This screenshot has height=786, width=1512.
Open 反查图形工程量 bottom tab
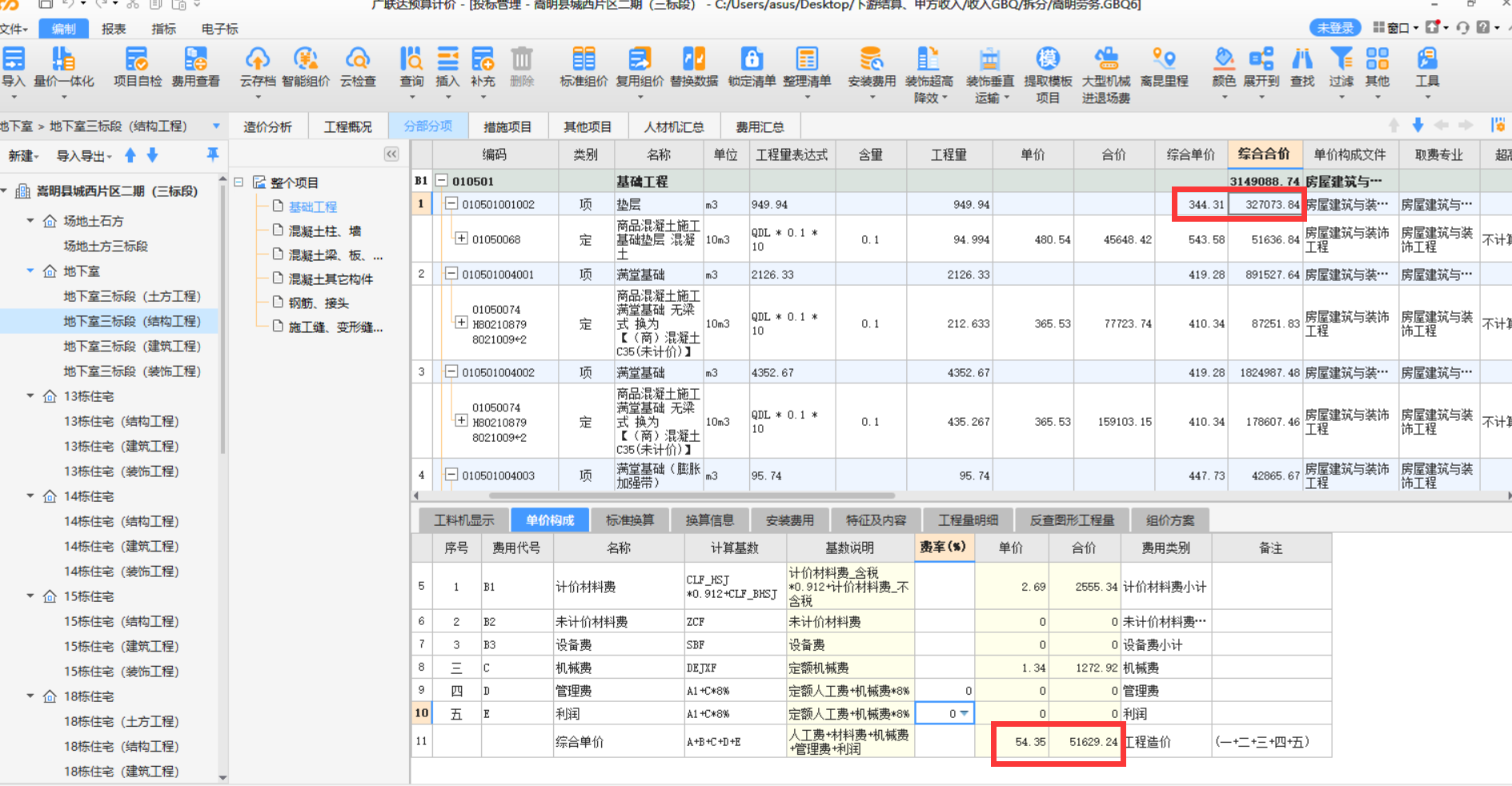tap(1072, 520)
